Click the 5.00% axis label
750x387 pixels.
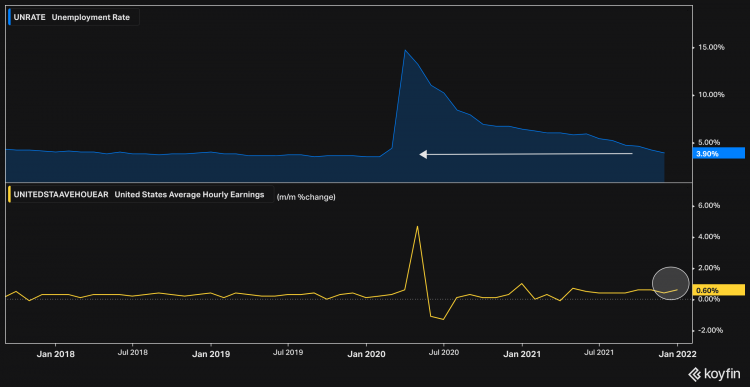coord(709,142)
